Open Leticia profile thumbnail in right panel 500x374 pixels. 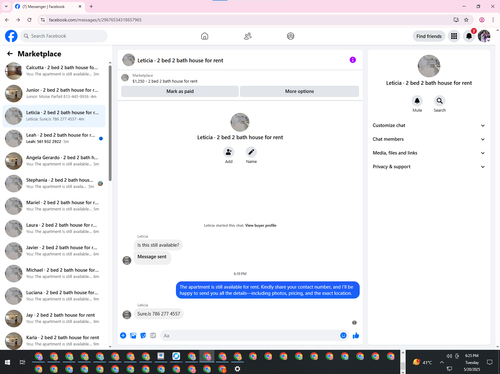tap(429, 66)
